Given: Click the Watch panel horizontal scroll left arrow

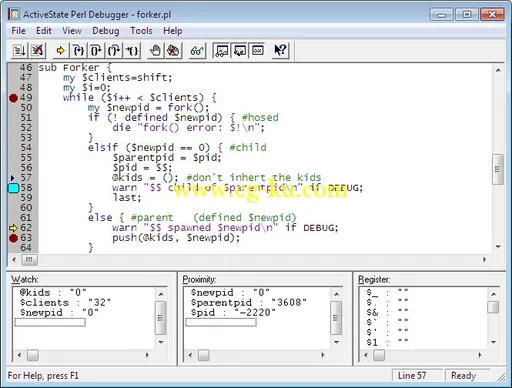Looking at the screenshot, I should [19, 355].
